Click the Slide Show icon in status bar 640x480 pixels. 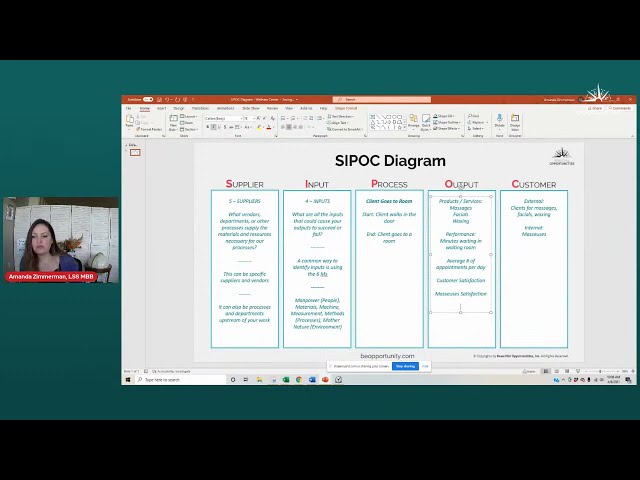(x=578, y=371)
